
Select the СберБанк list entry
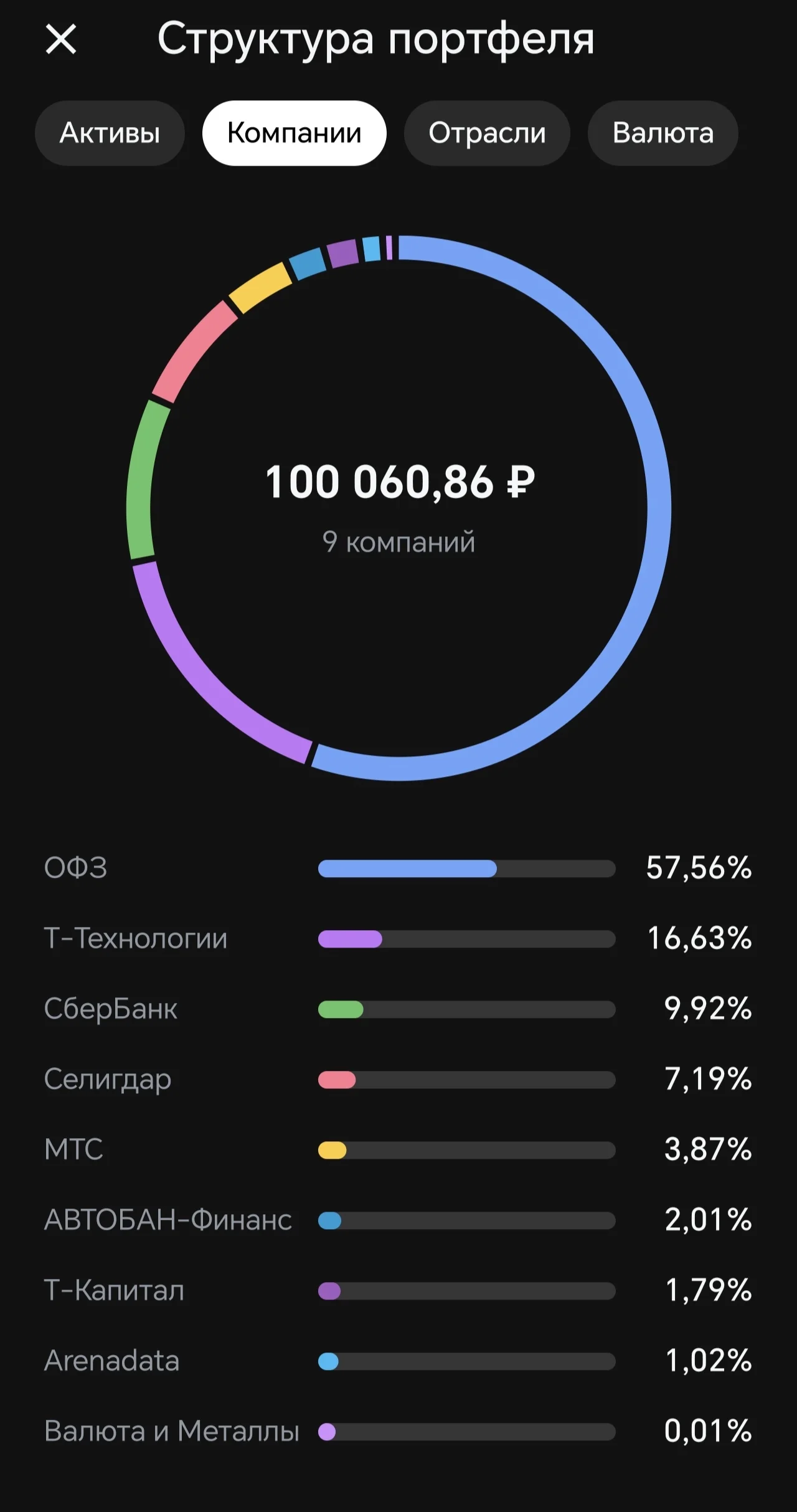point(398,1009)
